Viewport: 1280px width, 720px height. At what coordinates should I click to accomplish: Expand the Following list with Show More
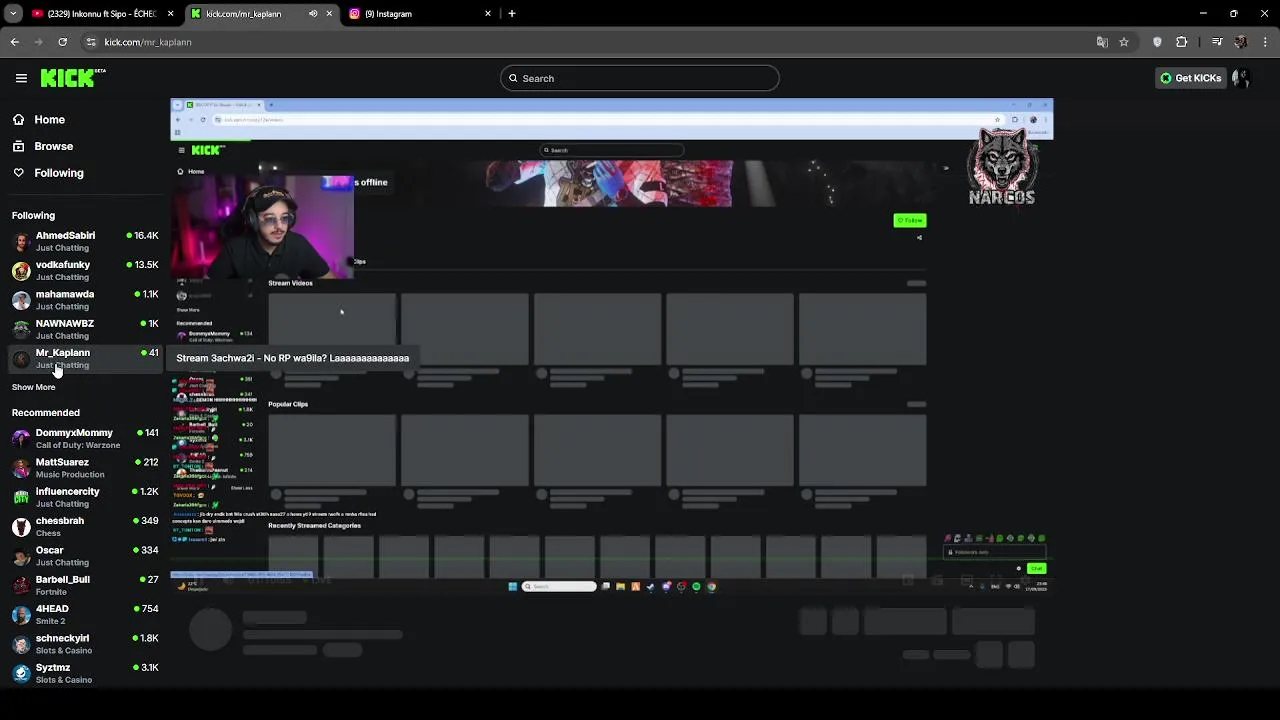[33, 387]
